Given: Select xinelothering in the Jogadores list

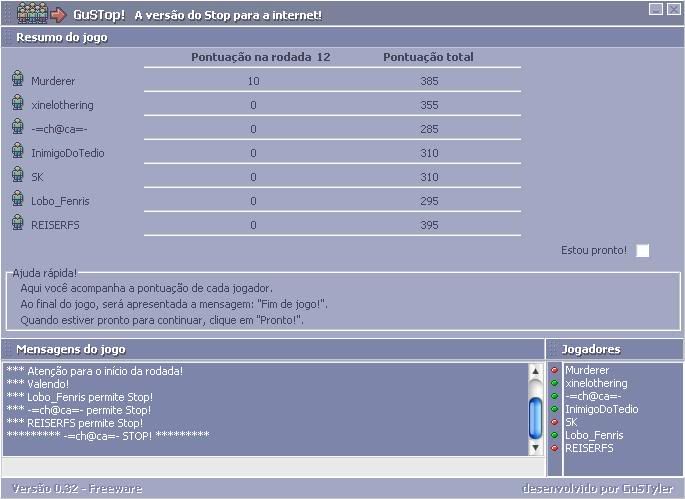Looking at the screenshot, I should pos(596,383).
